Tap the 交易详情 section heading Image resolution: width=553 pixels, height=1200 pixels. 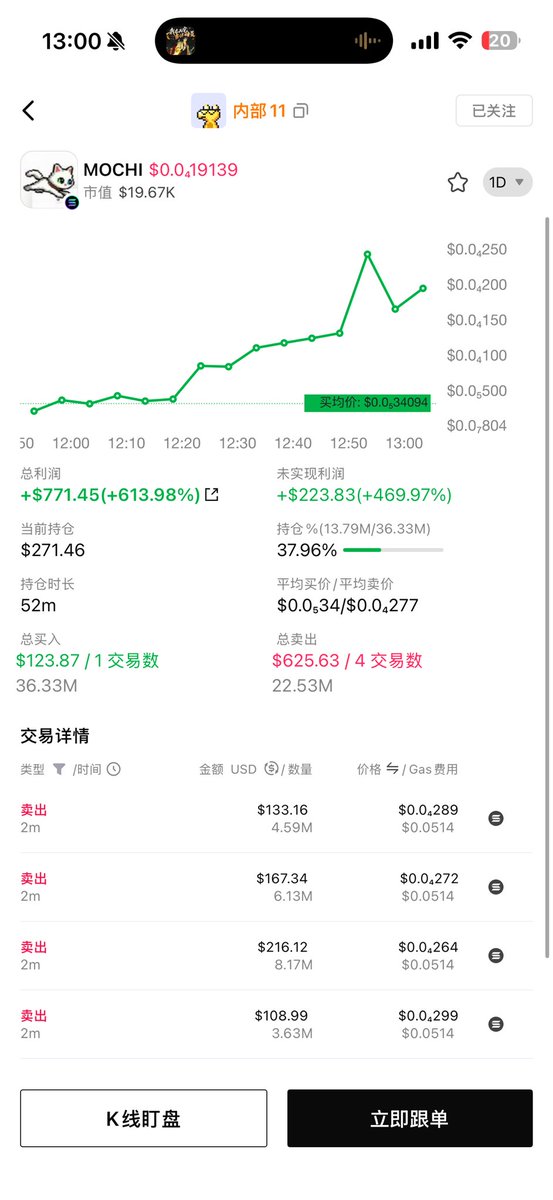[55, 736]
